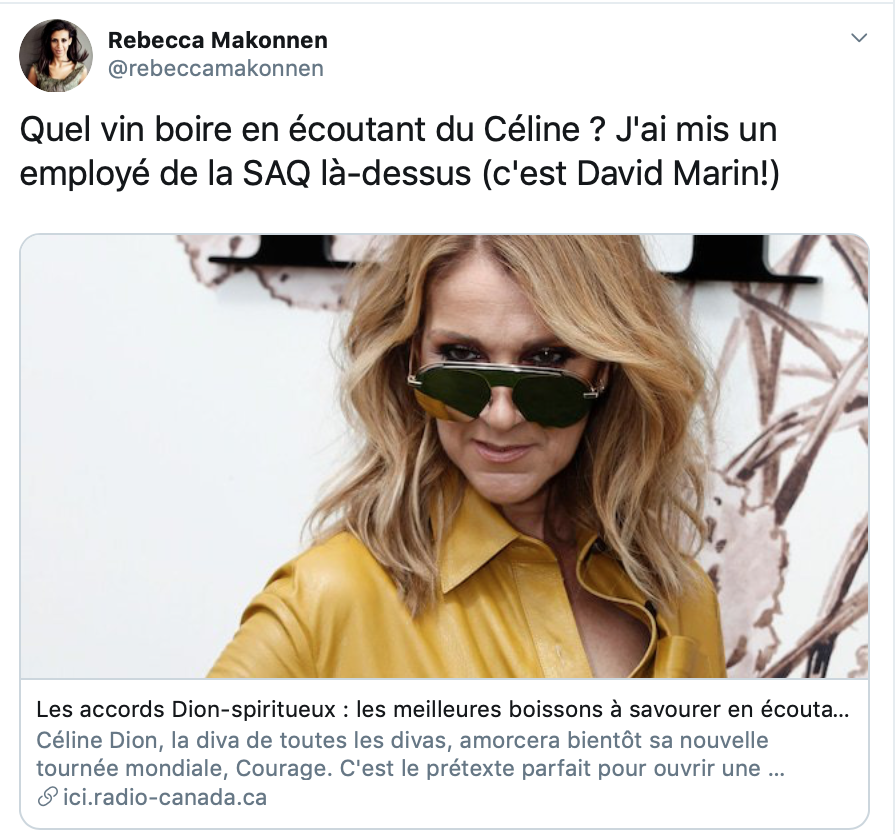The height and width of the screenshot is (834, 896).
Task: Click the chain link icon beside ici.radio-canada.ca
Action: (47, 796)
